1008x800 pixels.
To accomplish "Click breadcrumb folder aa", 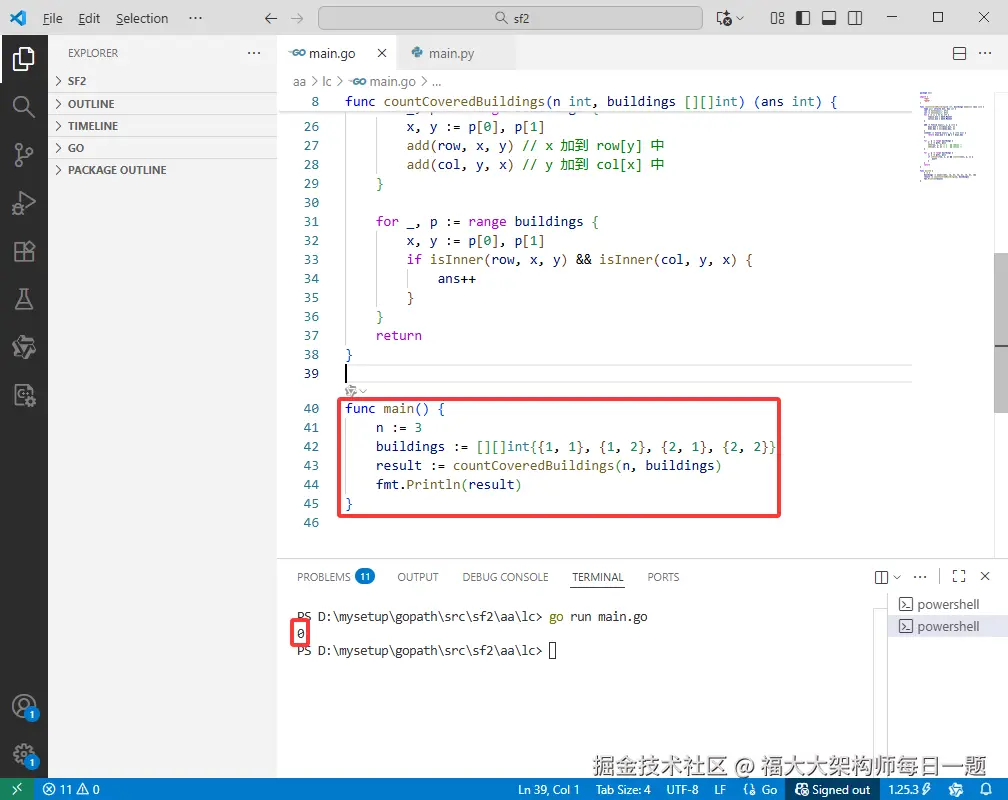I will coord(299,82).
